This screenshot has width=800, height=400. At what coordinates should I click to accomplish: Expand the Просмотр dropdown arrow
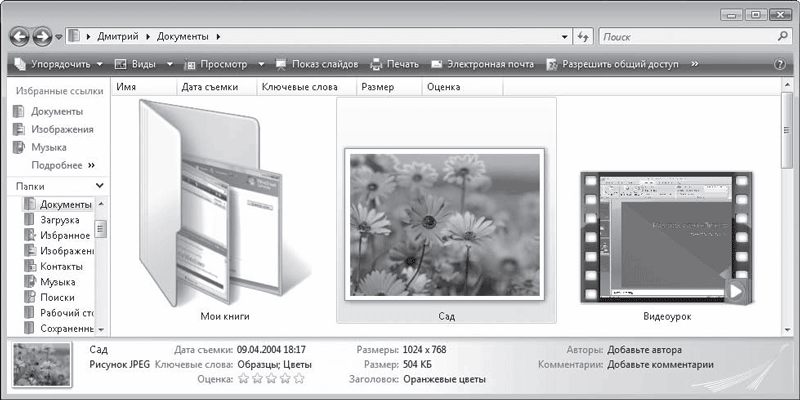point(262,64)
